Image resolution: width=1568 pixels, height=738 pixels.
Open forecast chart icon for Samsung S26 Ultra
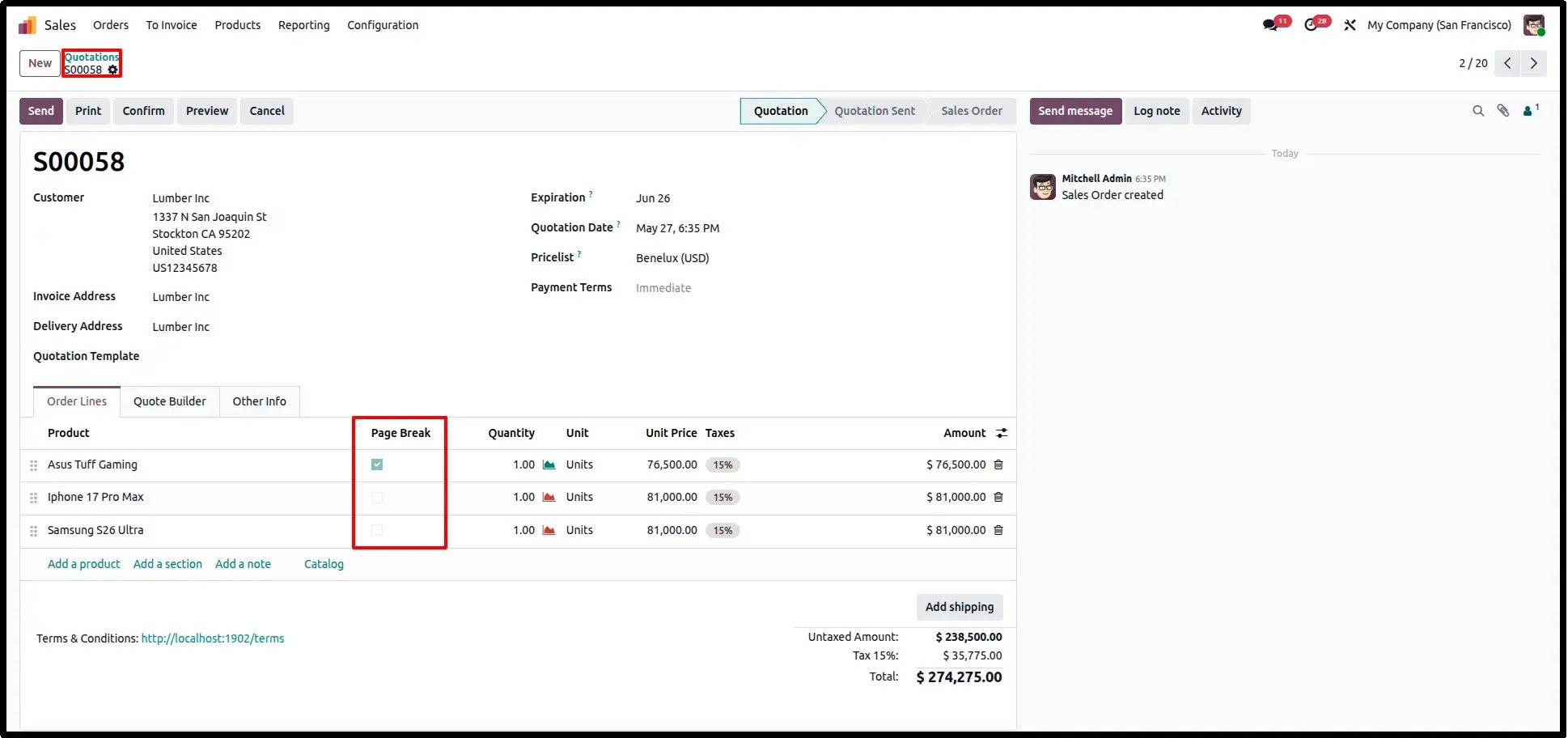pos(549,530)
